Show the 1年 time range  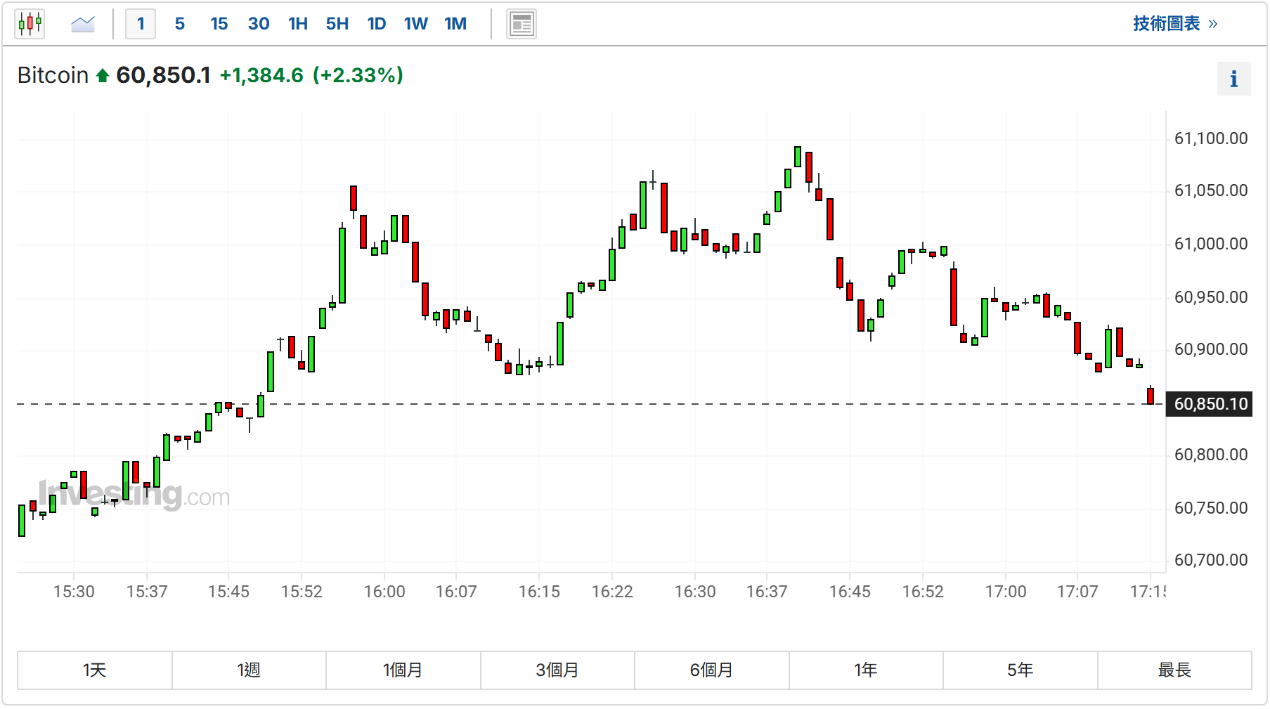click(866, 670)
